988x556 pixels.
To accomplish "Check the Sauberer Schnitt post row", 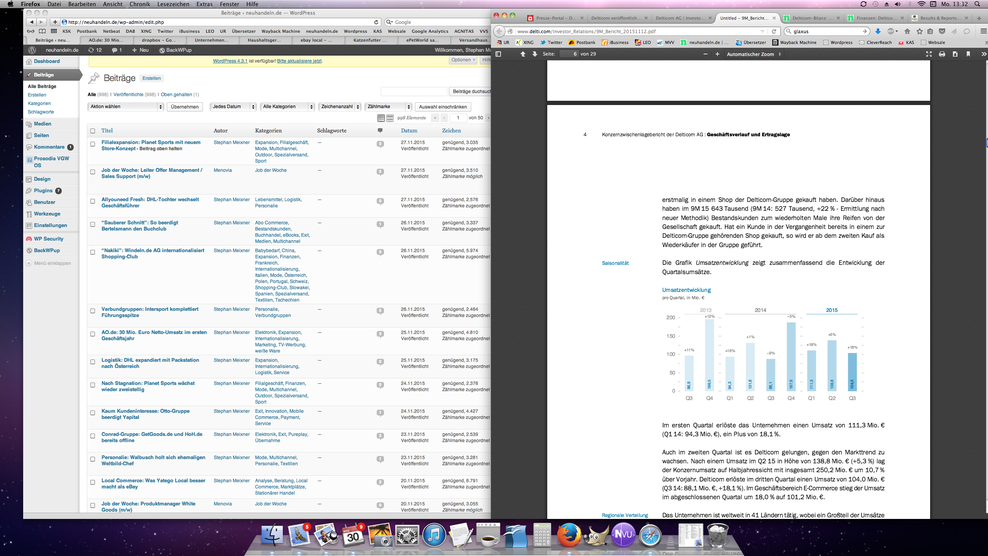I will (93, 224).
